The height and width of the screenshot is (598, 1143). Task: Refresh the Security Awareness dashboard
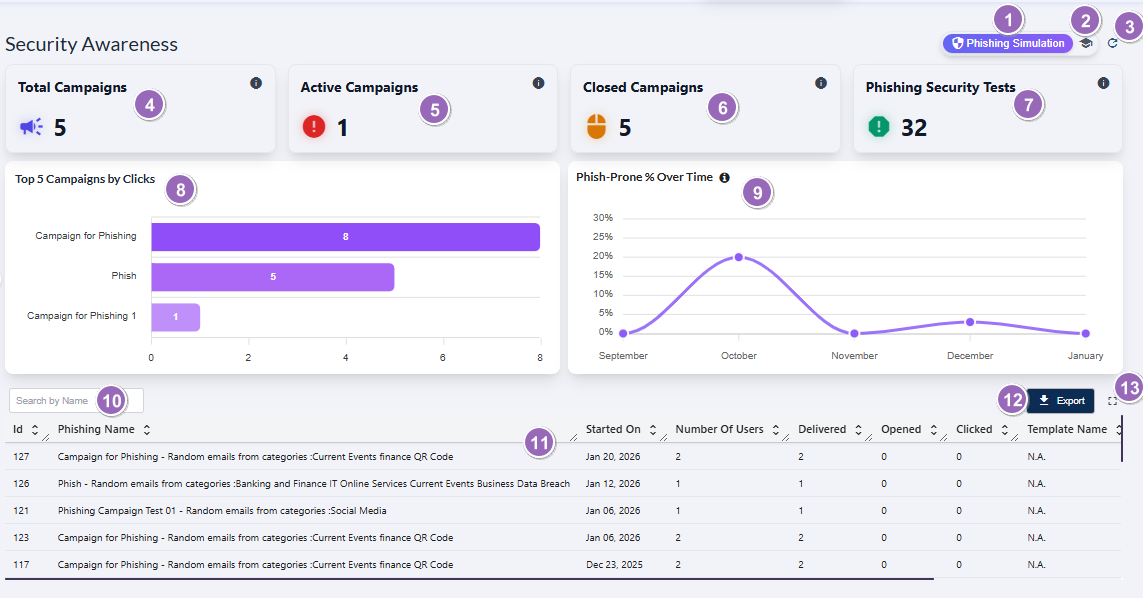tap(1112, 43)
